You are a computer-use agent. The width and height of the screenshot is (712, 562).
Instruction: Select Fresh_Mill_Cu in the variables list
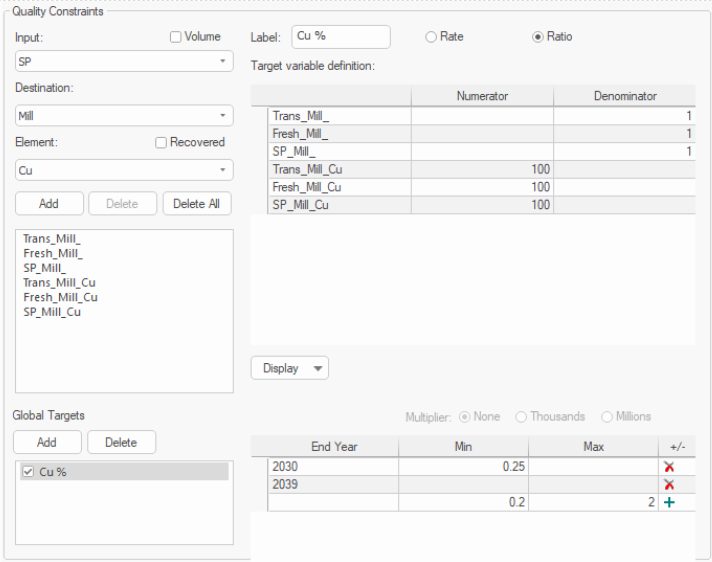click(60, 297)
